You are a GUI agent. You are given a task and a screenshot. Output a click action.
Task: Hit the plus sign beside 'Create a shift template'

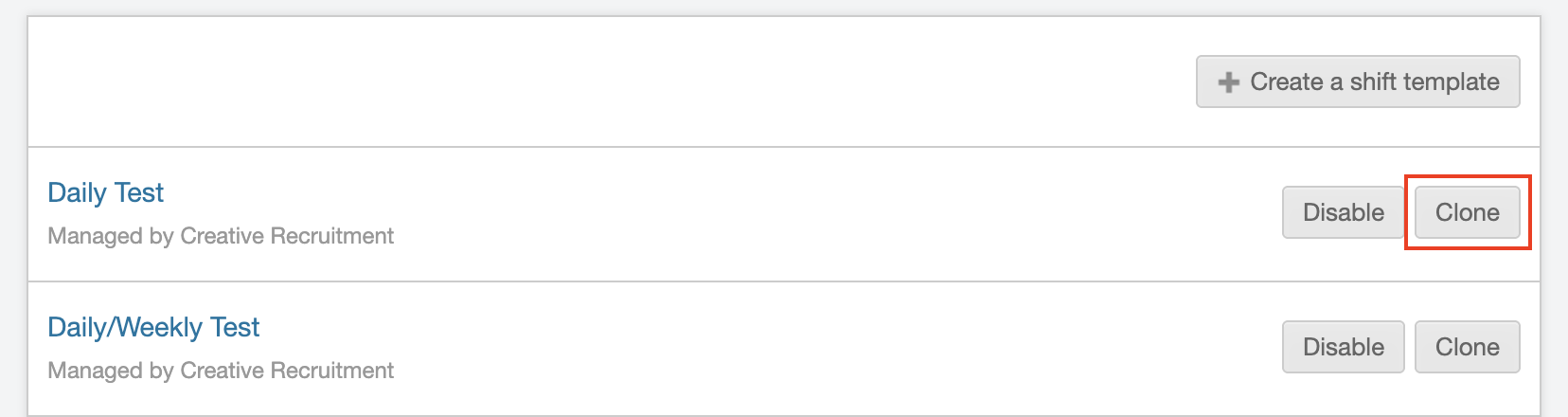pos(1228,82)
